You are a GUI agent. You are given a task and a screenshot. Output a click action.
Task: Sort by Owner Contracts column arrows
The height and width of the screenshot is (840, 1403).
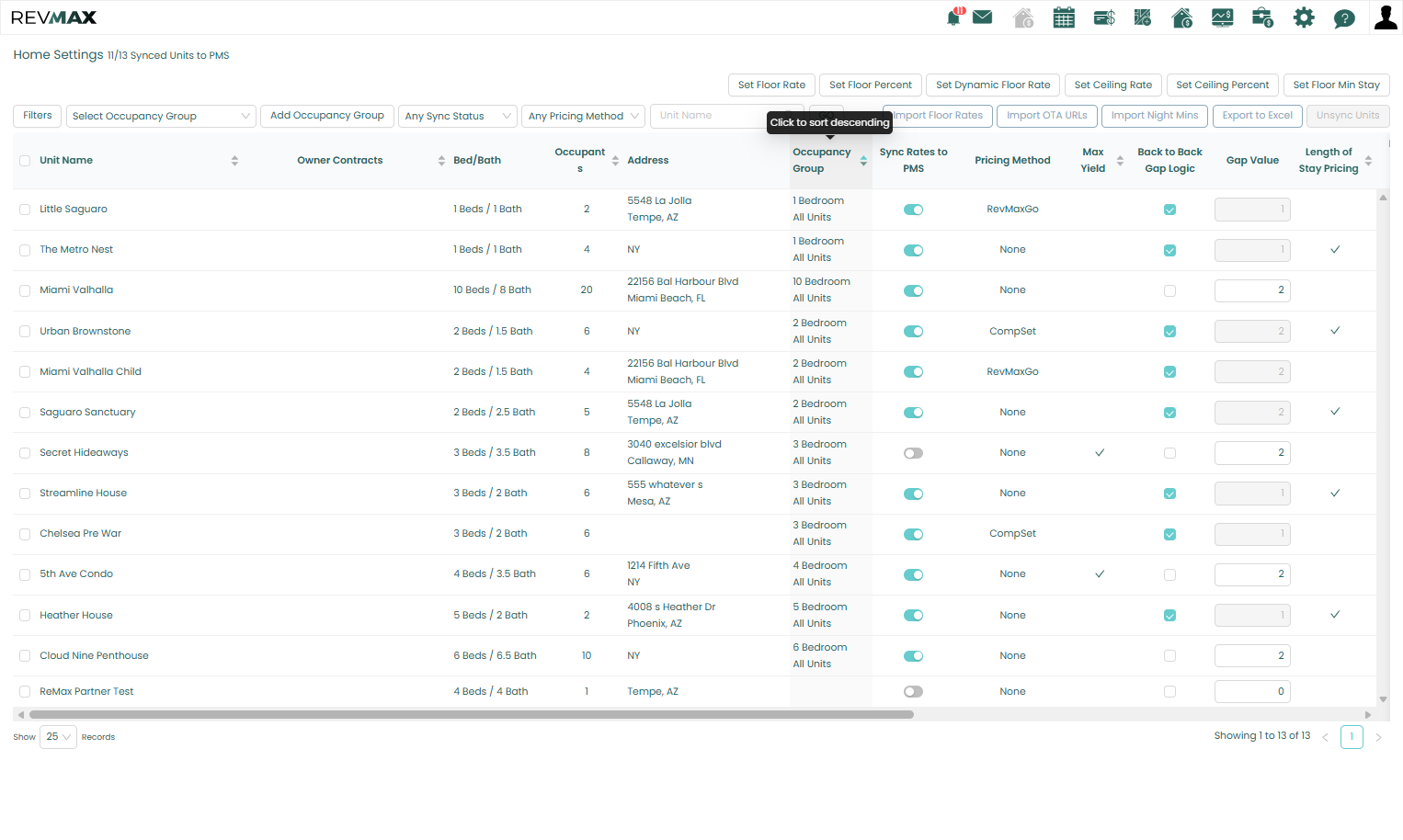coord(441,161)
